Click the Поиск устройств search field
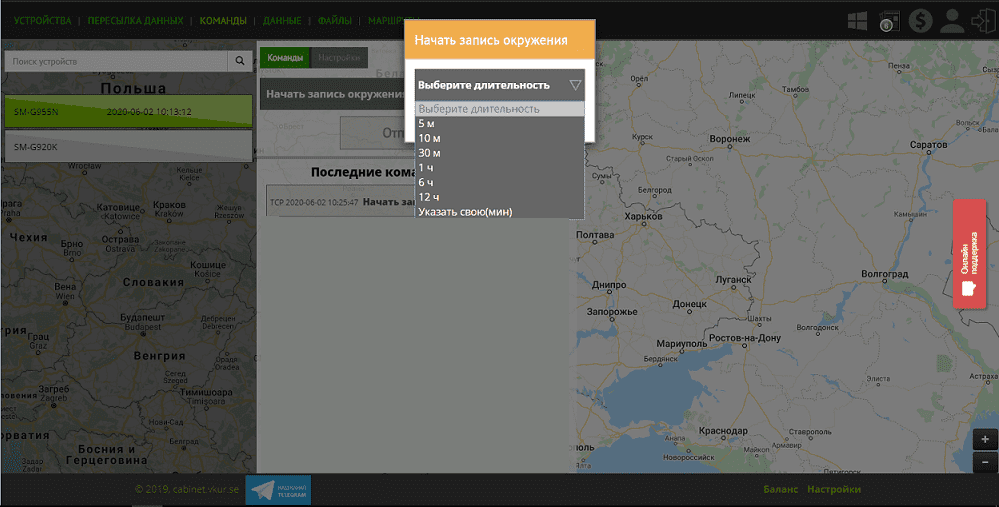 pos(116,61)
